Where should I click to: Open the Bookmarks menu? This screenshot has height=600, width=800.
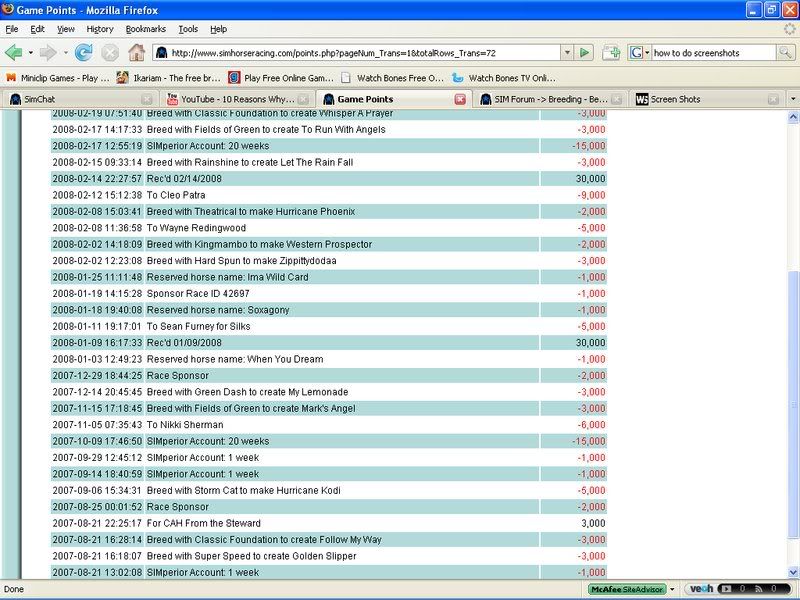tap(145, 29)
